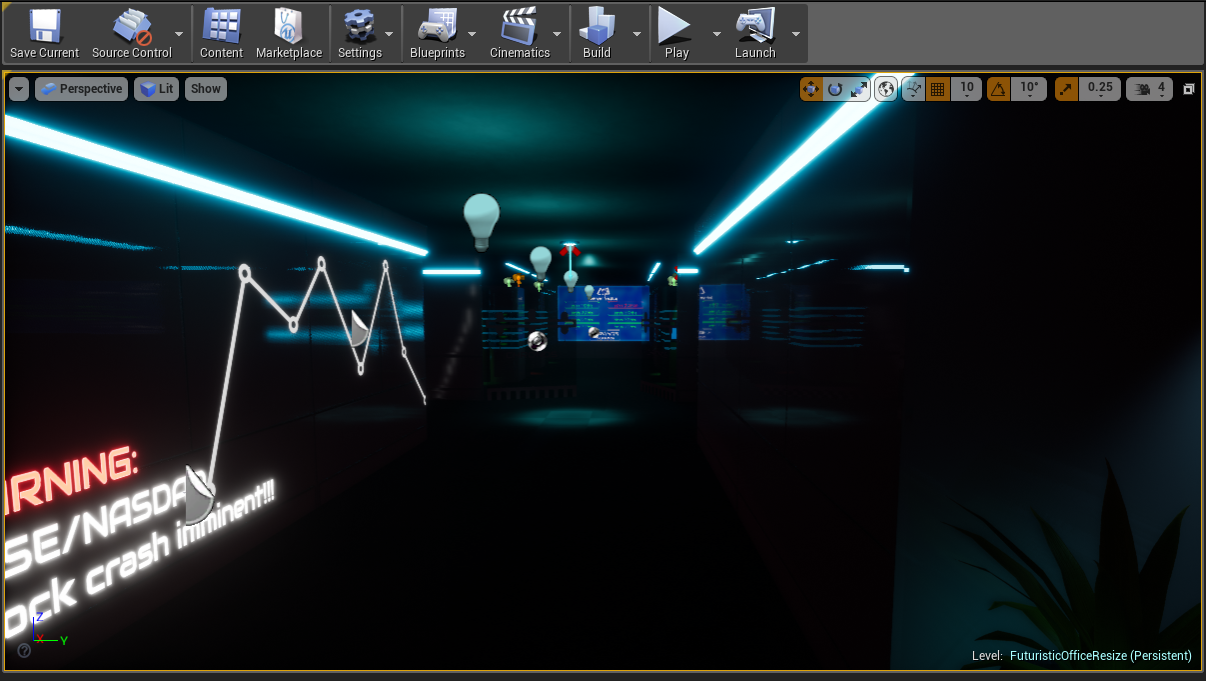The width and height of the screenshot is (1206, 681).
Task: Open the camera speed dropdown
Action: (x=1150, y=89)
